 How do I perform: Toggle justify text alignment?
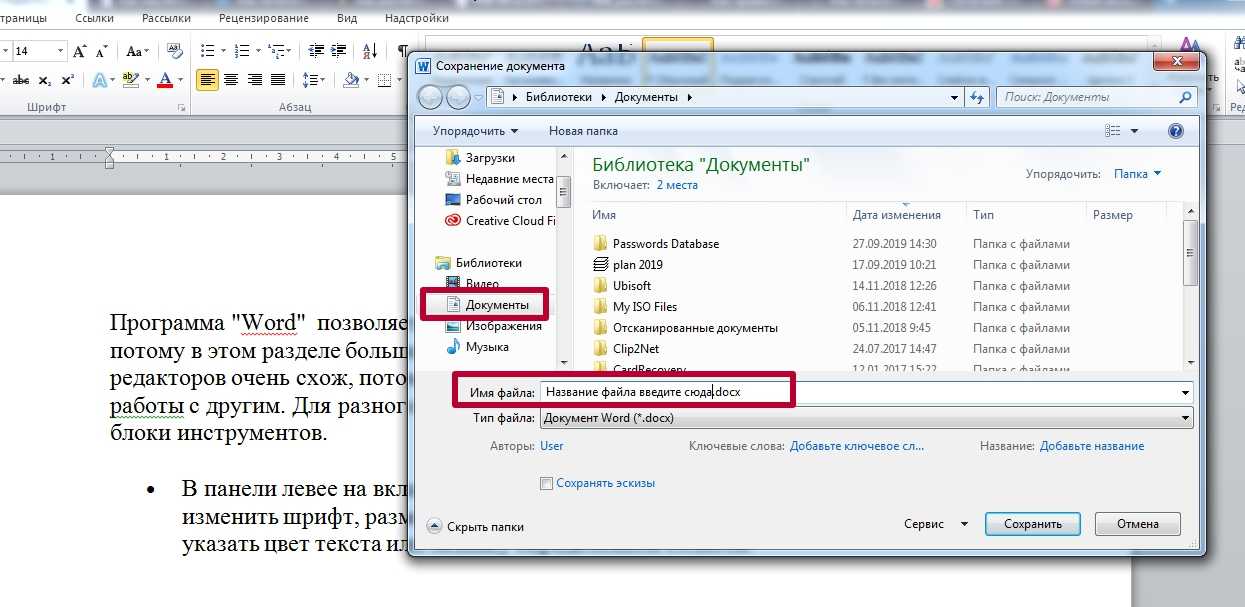278,80
